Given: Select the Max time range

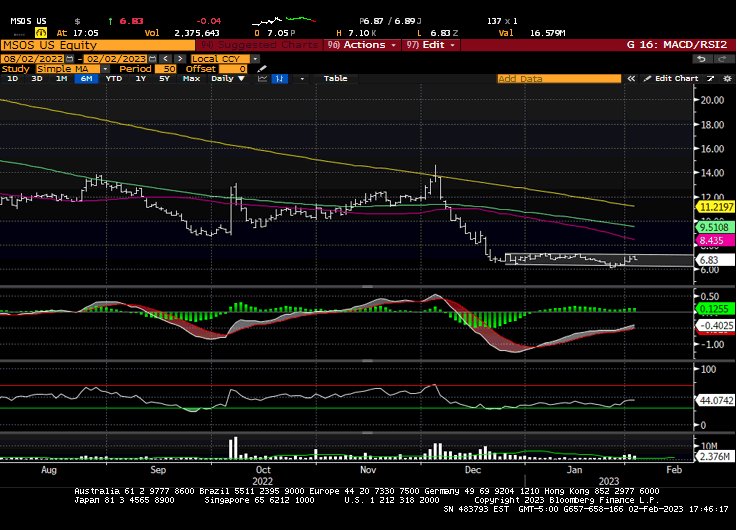Looking at the screenshot, I should coord(191,78).
